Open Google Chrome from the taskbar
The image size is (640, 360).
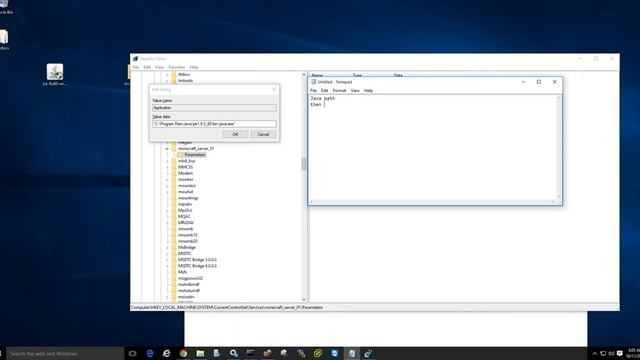click(x=183, y=353)
